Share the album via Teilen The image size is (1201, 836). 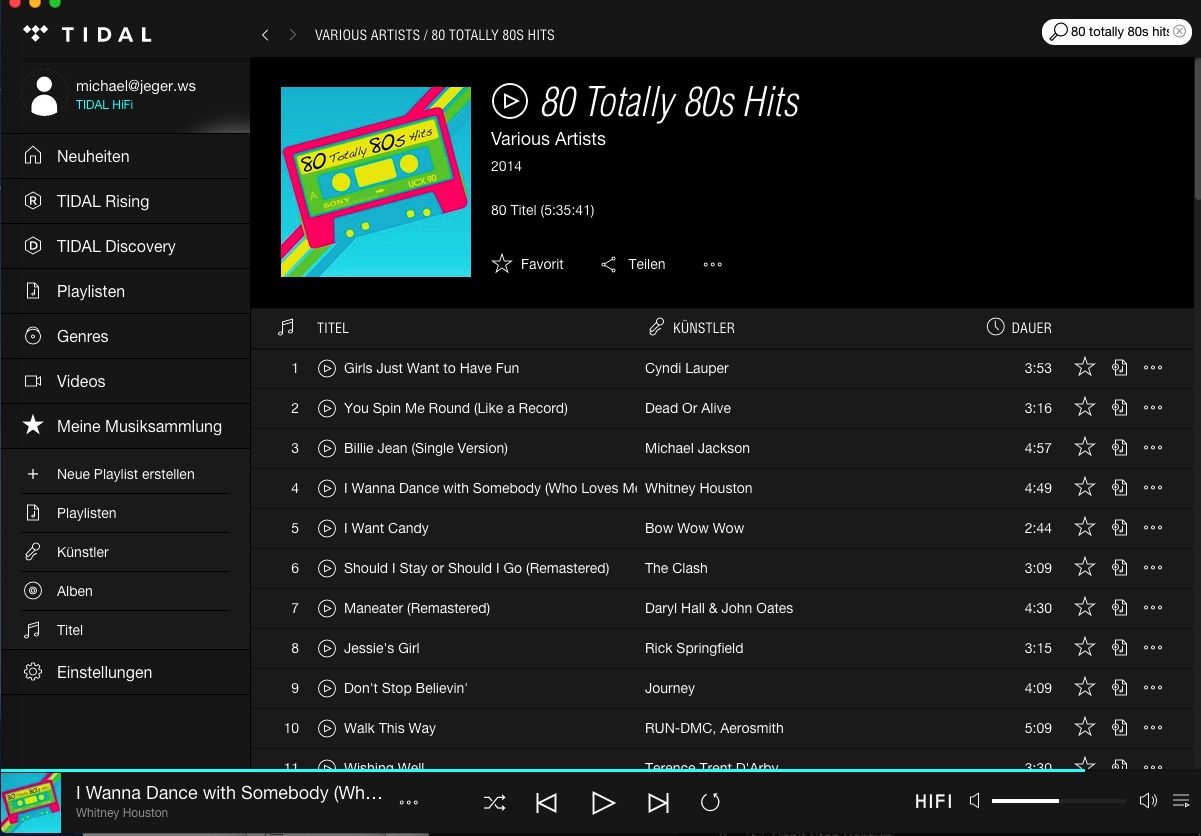coord(632,264)
